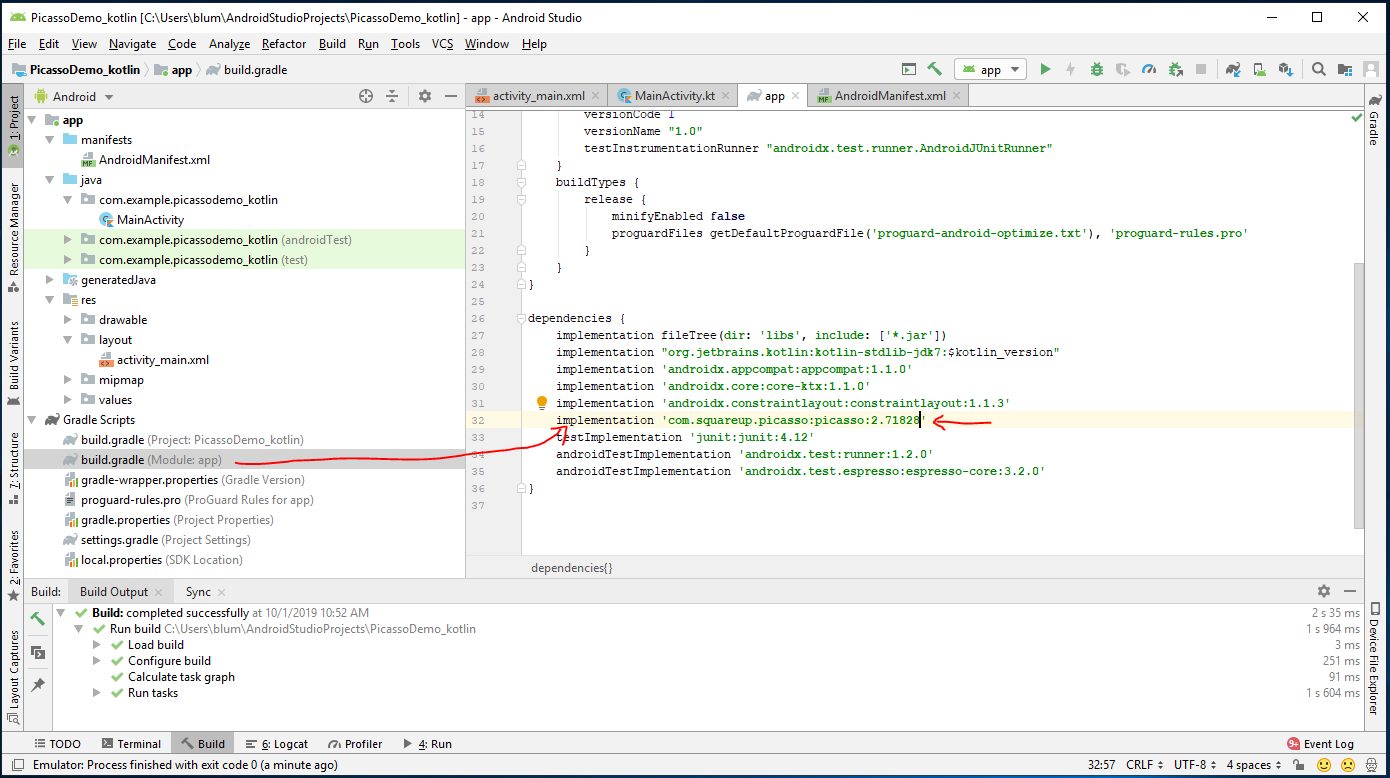Screen dimensions: 1390x778
Task: Click the sad face feedback icon
Action: [x=1348, y=765]
